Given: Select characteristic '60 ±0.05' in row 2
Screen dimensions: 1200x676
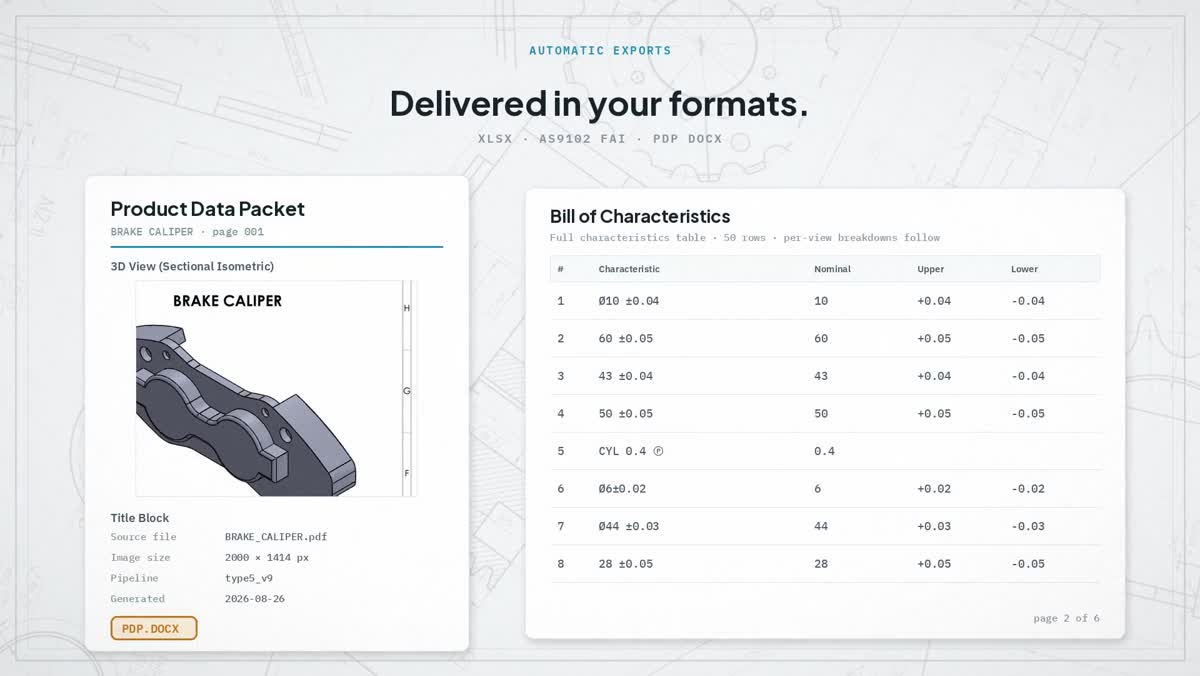Looking at the screenshot, I should (626, 339).
